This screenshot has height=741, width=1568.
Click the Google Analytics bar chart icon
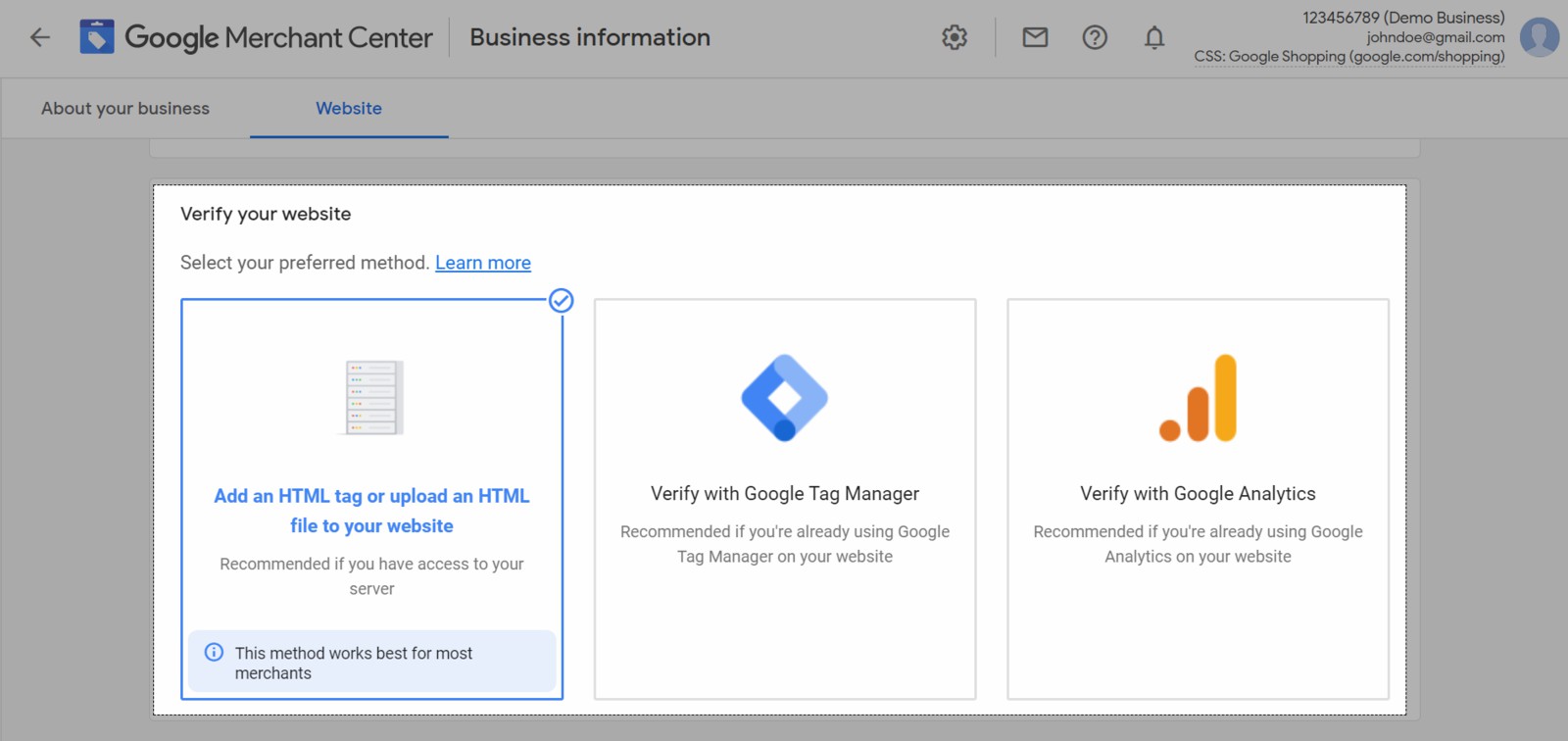1198,398
